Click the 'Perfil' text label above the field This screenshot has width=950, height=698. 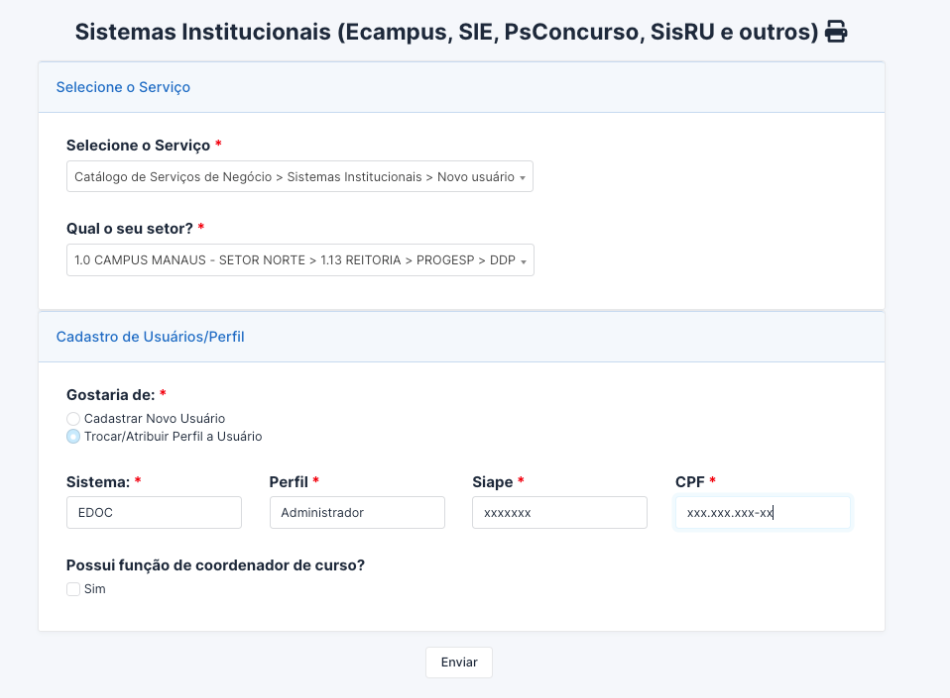pos(289,482)
